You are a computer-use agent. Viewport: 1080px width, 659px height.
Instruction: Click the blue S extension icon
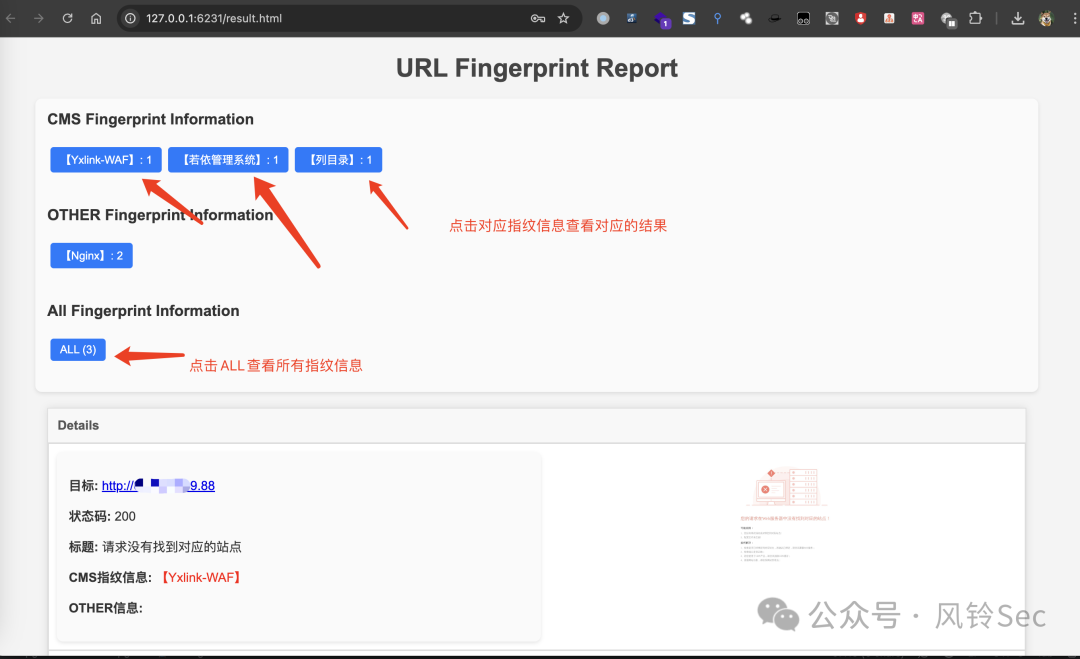coord(689,18)
